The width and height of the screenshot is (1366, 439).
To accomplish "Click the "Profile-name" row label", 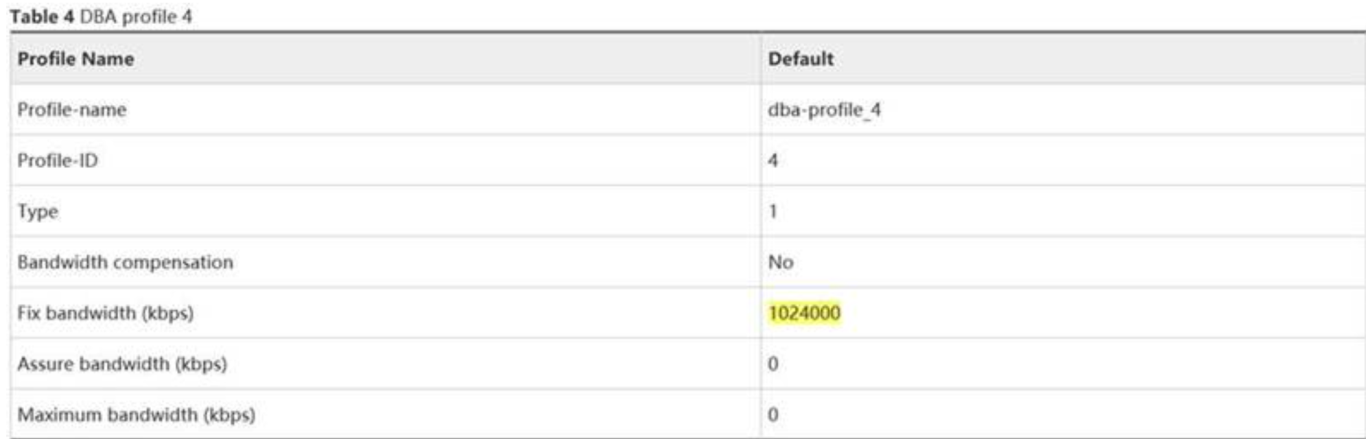I will pos(61,110).
